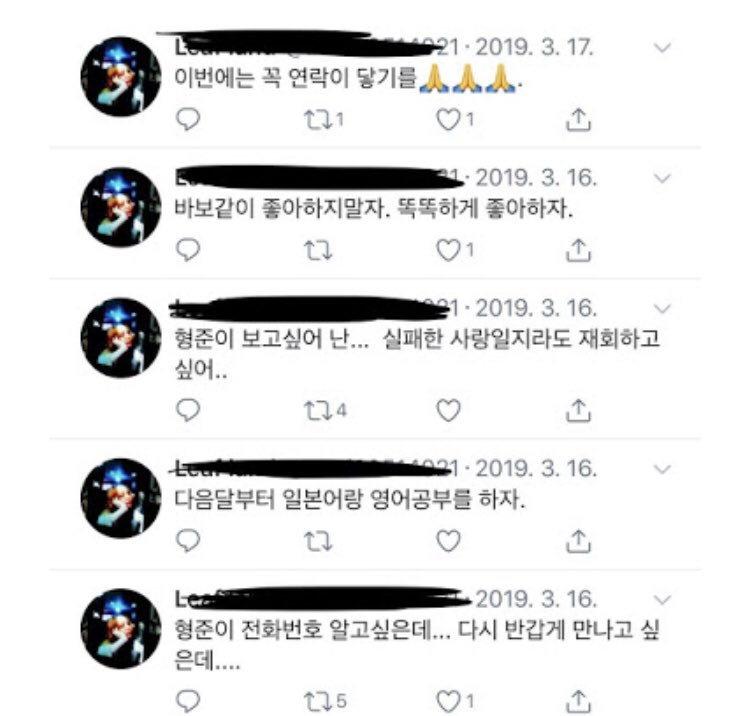The height and width of the screenshot is (716, 750).
Task: Open chevron menu on 형준이 보고싶어 tweet
Action: pyautogui.click(x=662, y=308)
